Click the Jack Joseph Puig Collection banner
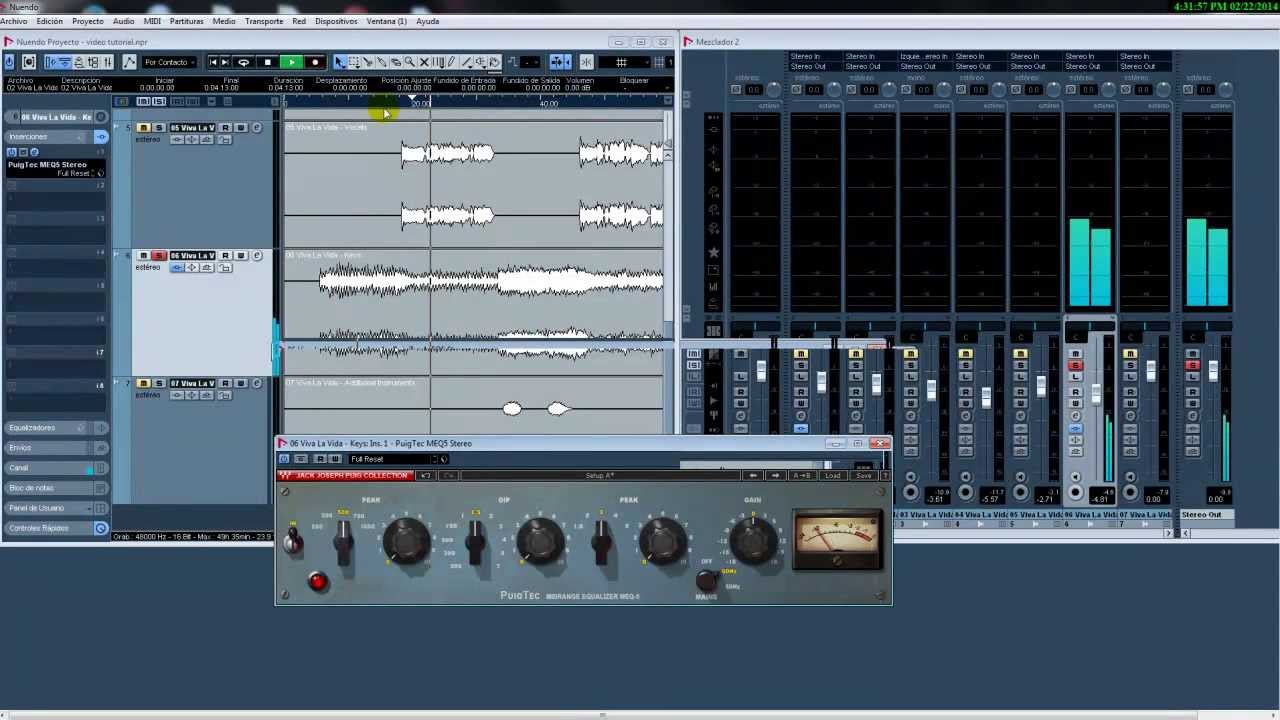 pos(344,476)
